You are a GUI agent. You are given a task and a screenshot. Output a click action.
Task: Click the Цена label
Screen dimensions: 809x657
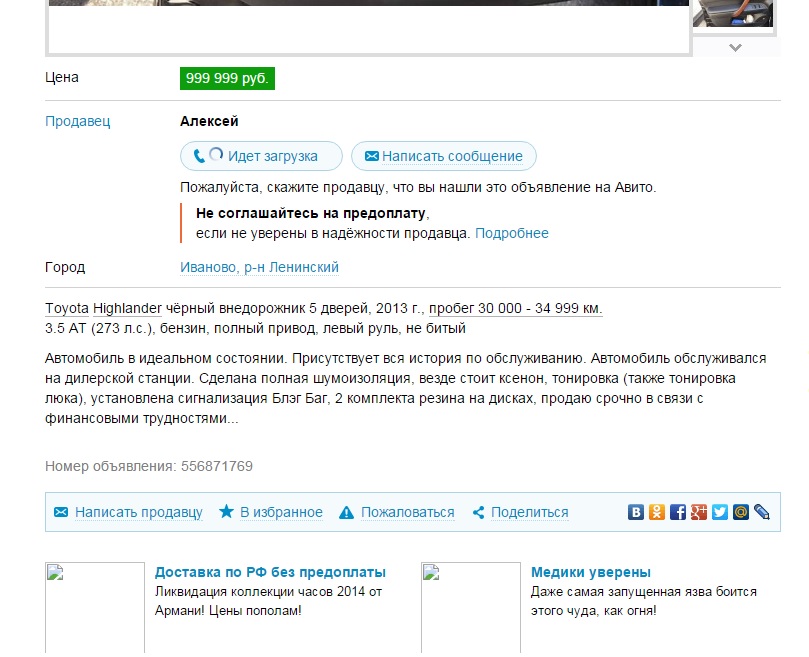[x=61, y=77]
